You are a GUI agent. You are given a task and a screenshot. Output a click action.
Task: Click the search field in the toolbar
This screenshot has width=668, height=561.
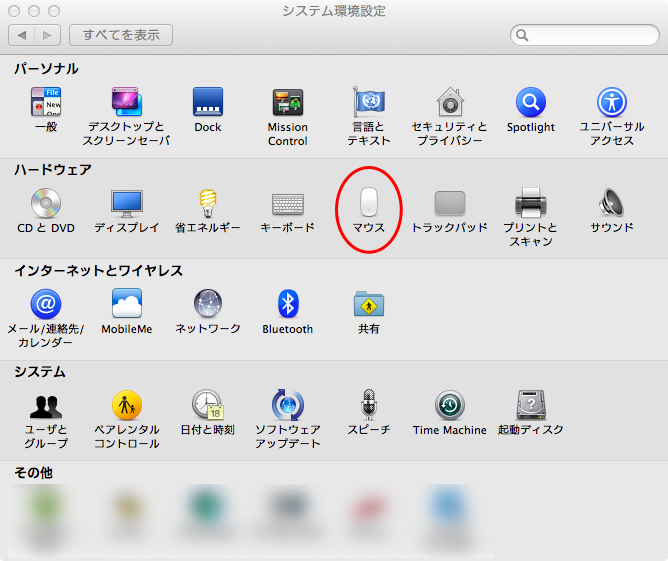coord(588,35)
